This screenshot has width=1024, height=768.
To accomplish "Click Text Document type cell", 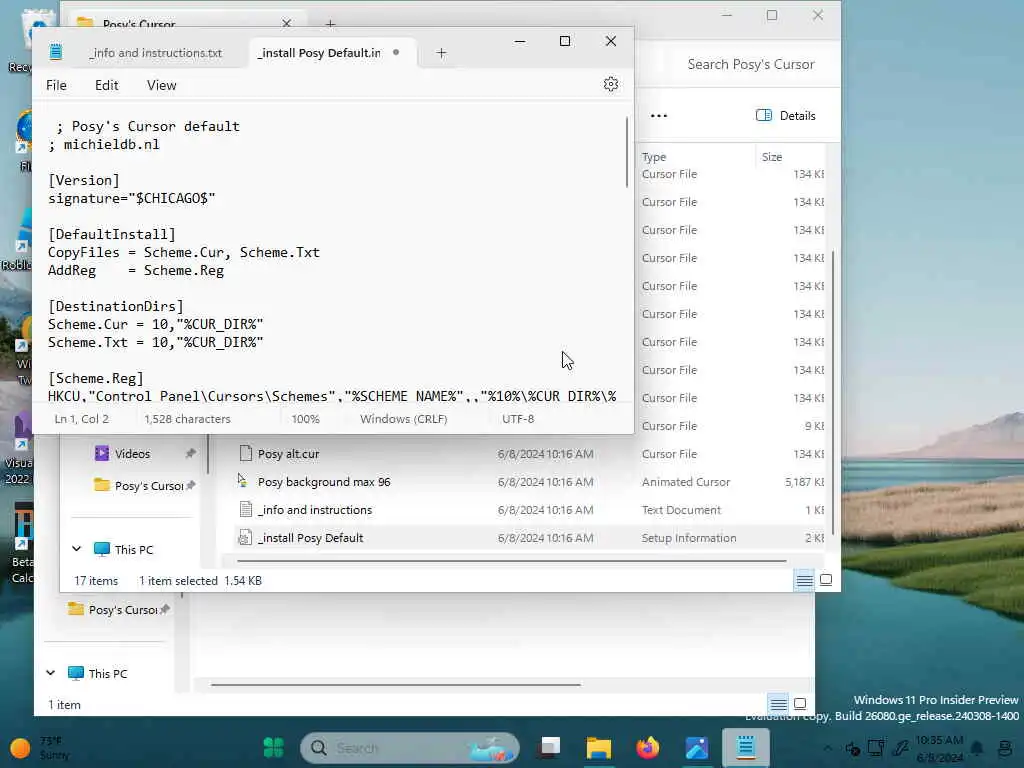I will [681, 510].
